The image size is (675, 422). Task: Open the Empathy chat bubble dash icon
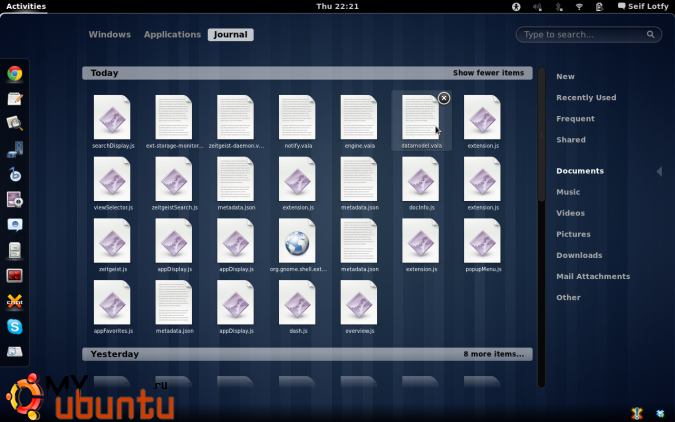pyautogui.click(x=15, y=225)
